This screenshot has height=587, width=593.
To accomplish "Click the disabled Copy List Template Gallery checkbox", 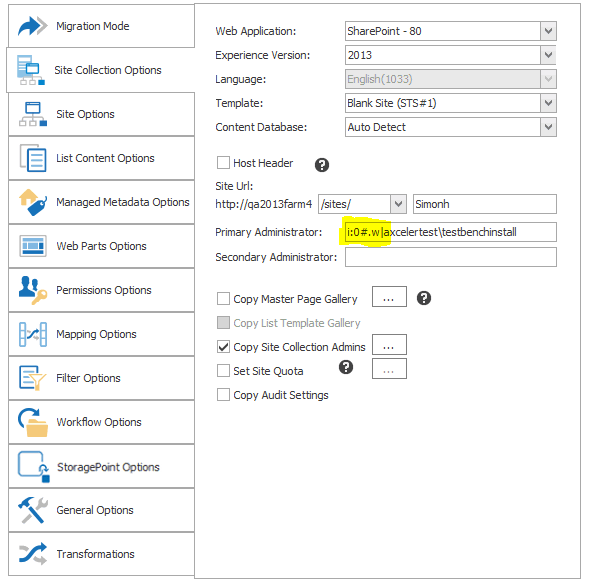I will click(223, 323).
